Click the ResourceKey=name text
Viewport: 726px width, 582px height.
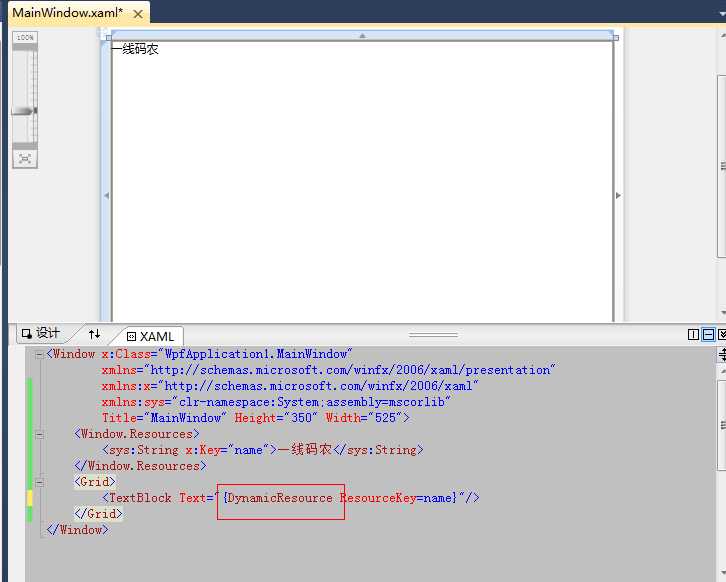coord(396,498)
